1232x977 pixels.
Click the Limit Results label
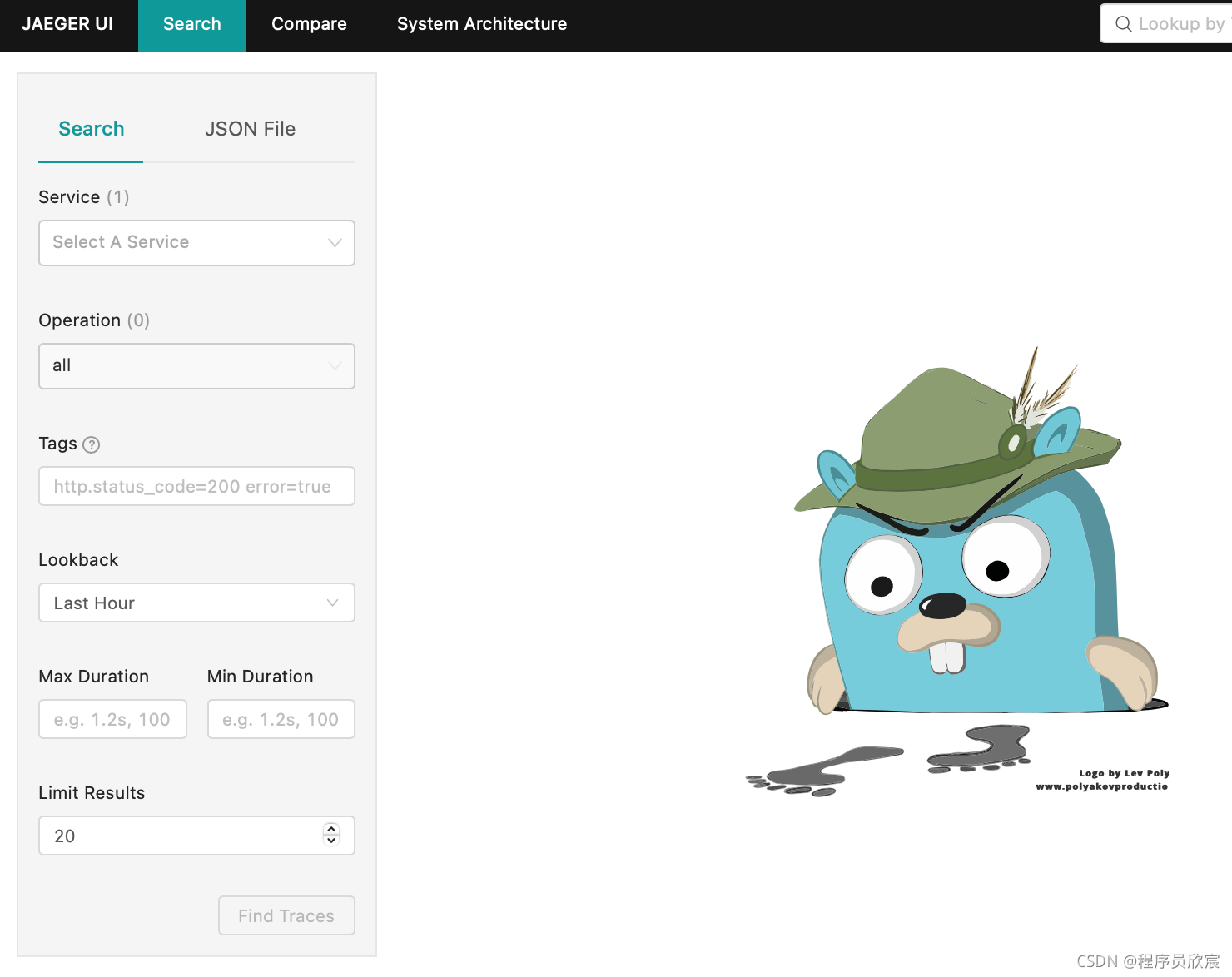coord(92,793)
